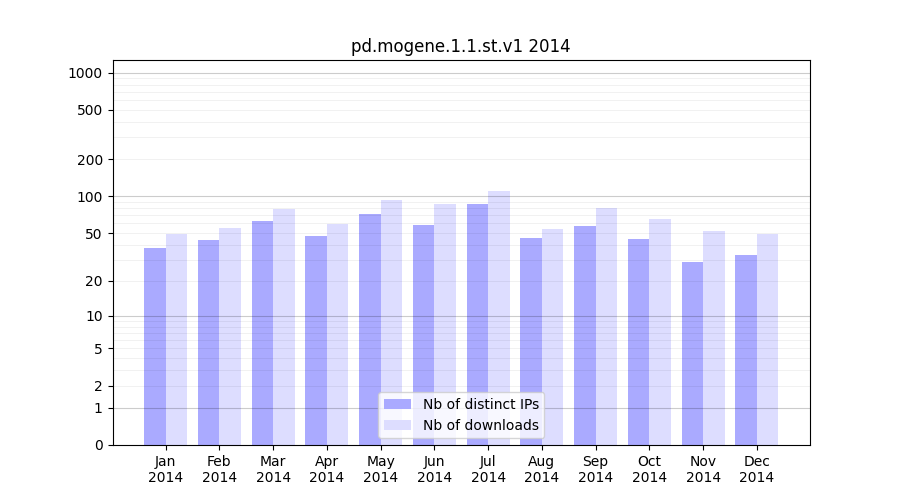This screenshot has height=500, width=900.
Task: Select the 0 y-axis tick label
Action: pos(98,445)
